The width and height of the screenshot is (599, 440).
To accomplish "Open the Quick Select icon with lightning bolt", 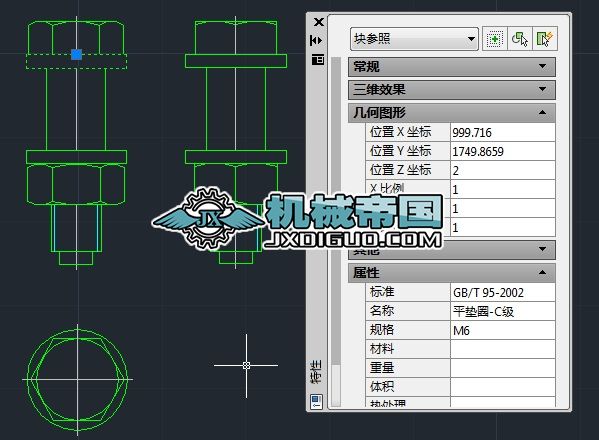I will click(545, 39).
